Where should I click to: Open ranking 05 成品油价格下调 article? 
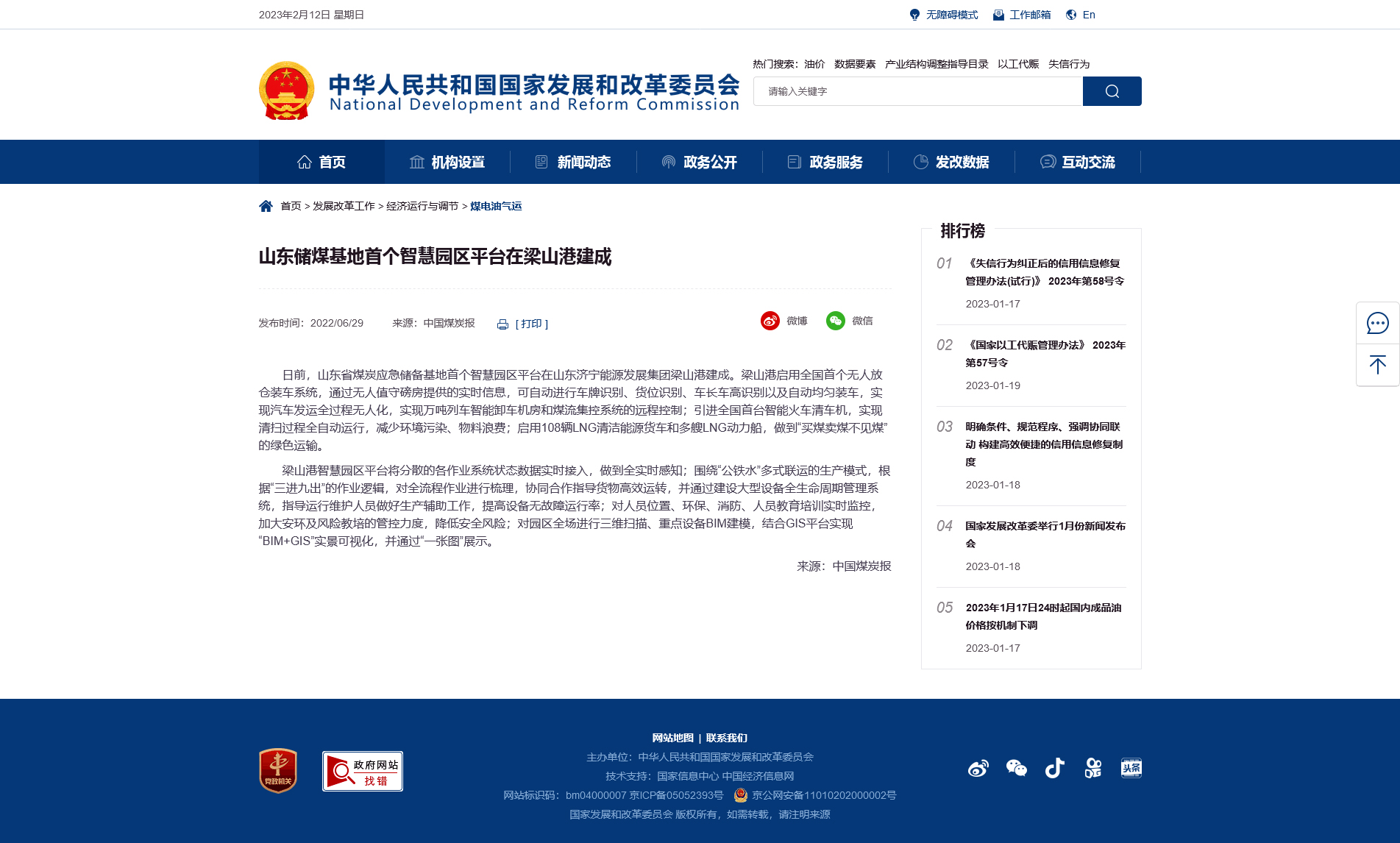pos(1044,616)
